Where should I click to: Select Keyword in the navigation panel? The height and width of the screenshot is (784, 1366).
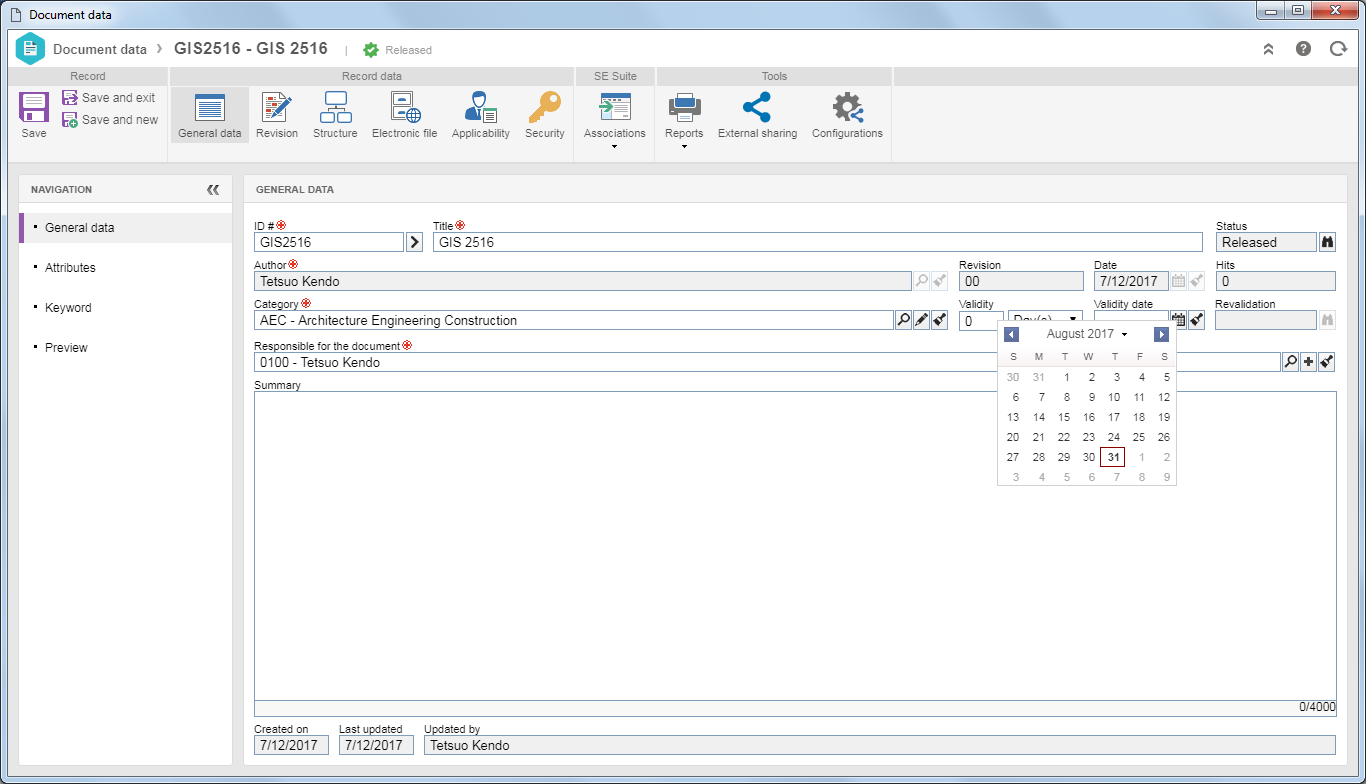68,308
